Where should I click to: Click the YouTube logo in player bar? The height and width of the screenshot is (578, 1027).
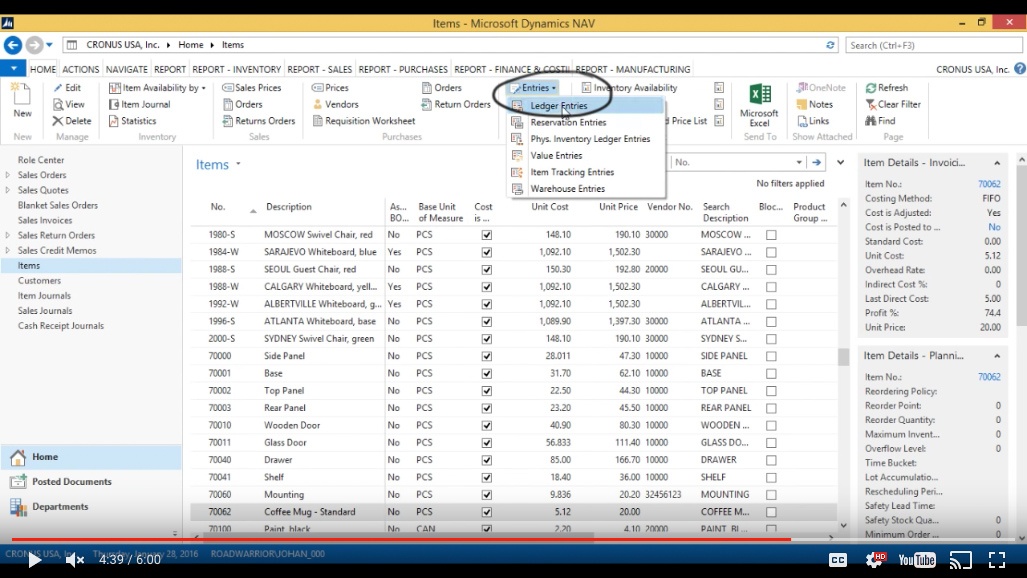point(917,560)
